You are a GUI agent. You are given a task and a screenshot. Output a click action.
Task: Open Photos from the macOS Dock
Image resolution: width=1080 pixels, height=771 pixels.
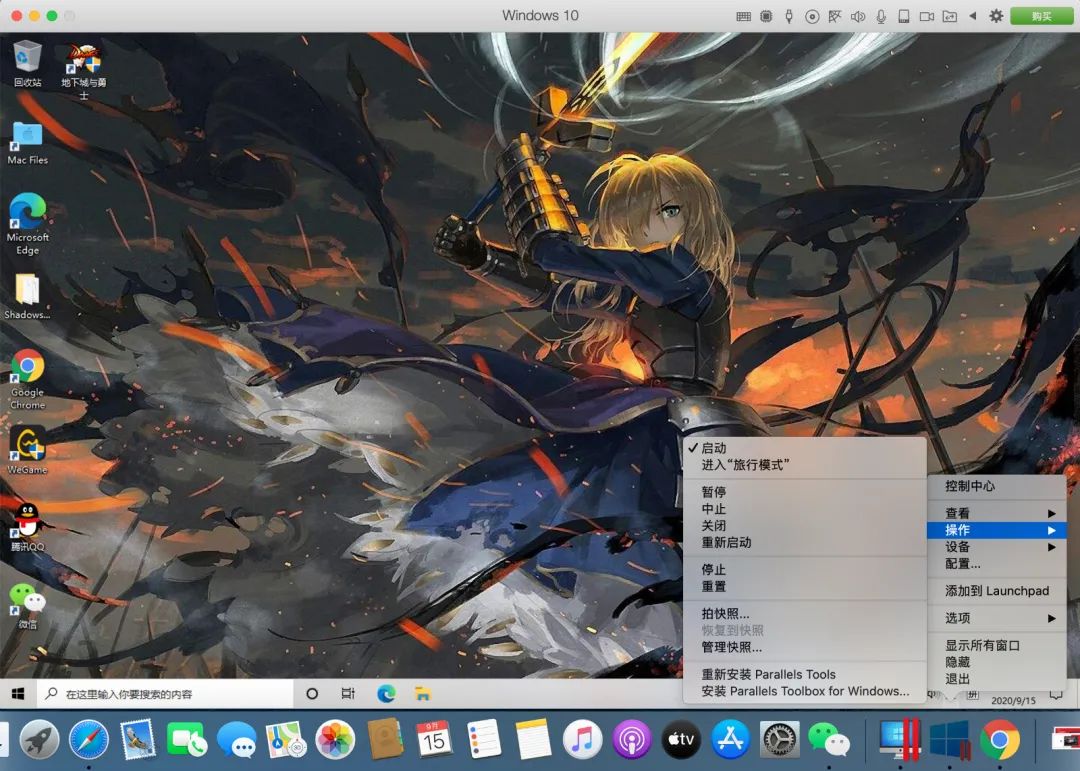click(x=335, y=740)
